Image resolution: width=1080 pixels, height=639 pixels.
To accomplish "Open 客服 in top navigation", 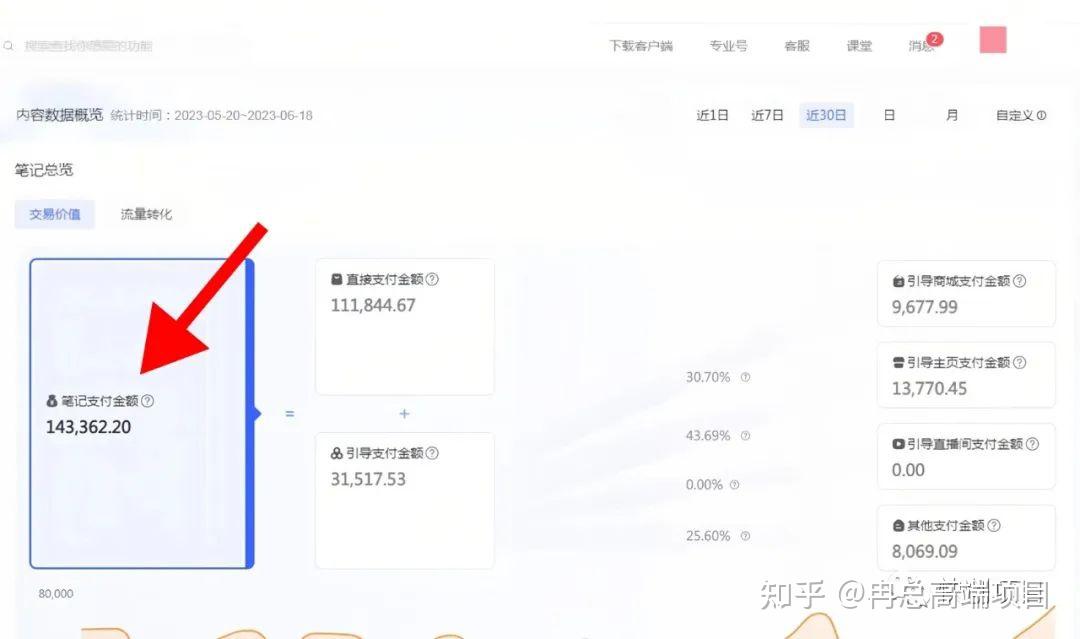I will tap(797, 46).
